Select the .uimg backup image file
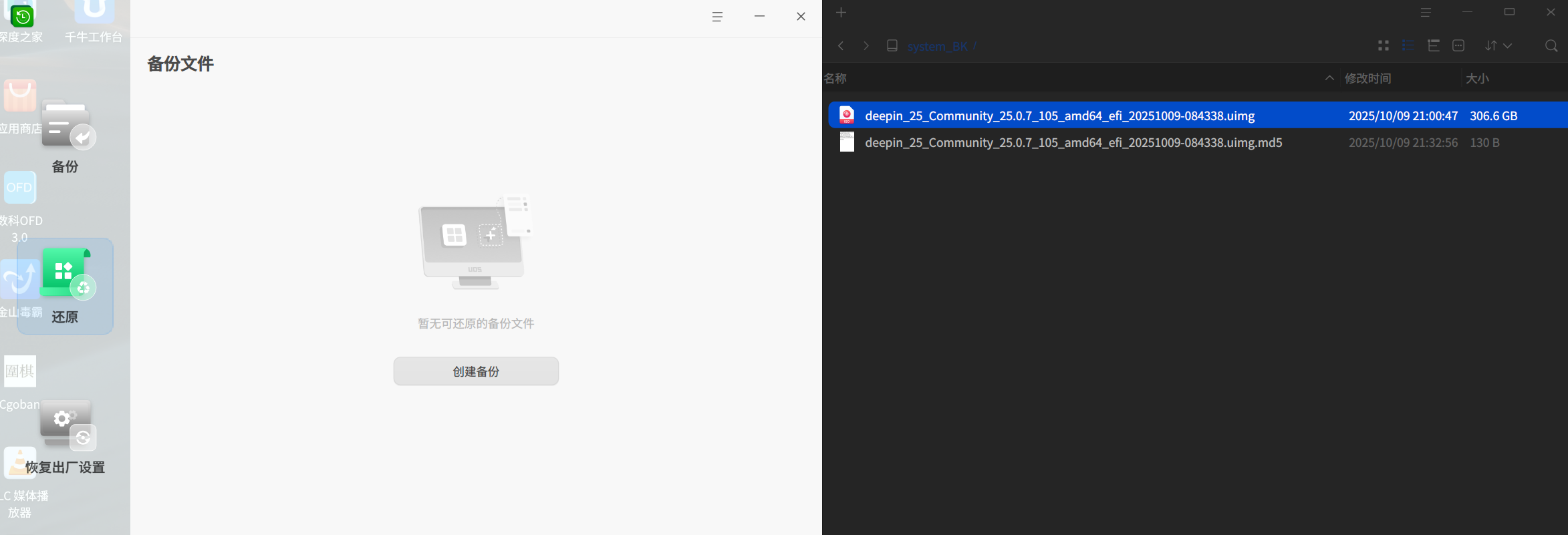The width and height of the screenshot is (1568, 535). [x=1198, y=115]
